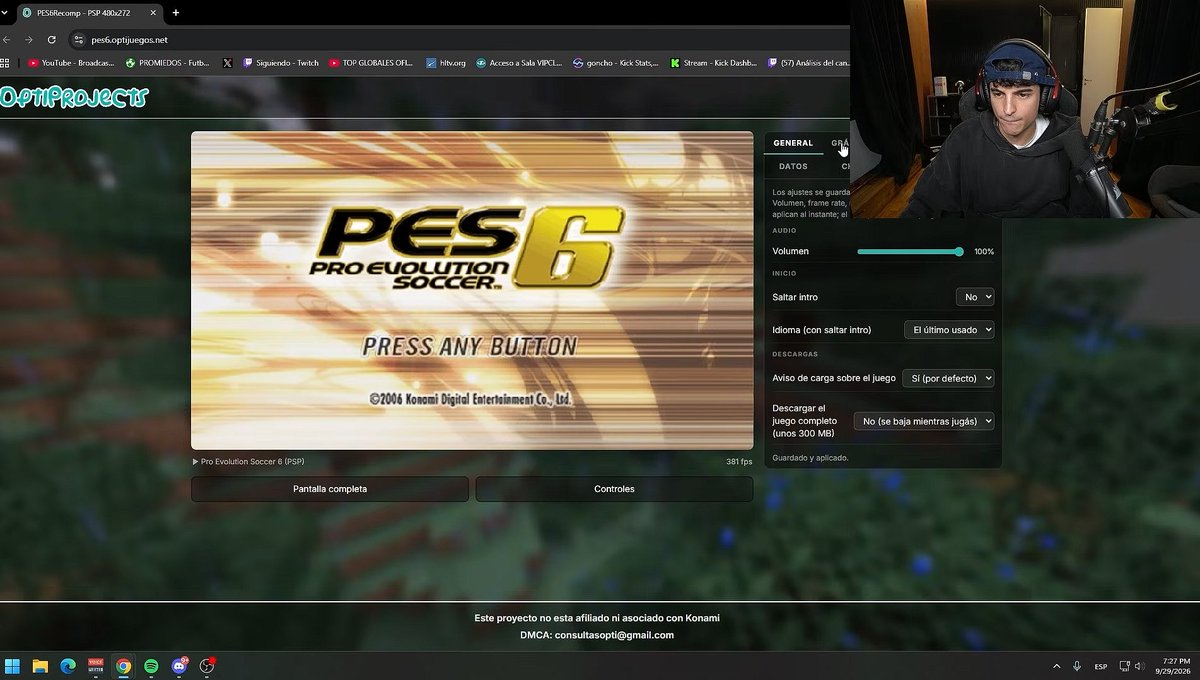This screenshot has width=1200, height=680.
Task: Open YouTube Broadcast bookmark
Action: pos(71,63)
